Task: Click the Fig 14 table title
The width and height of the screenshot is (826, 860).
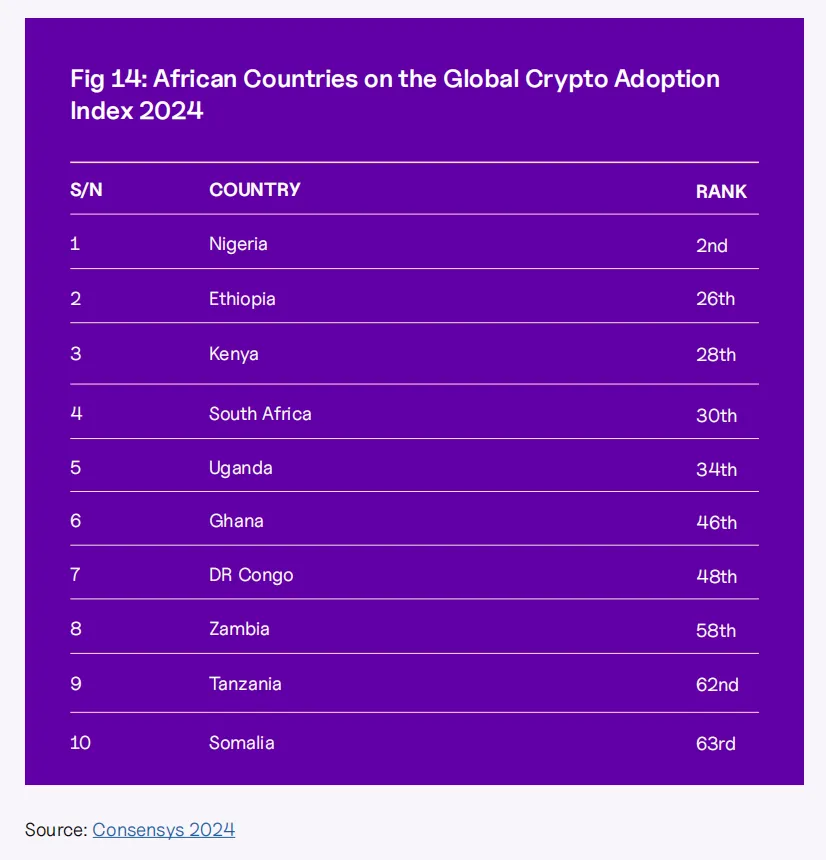Action: (394, 94)
